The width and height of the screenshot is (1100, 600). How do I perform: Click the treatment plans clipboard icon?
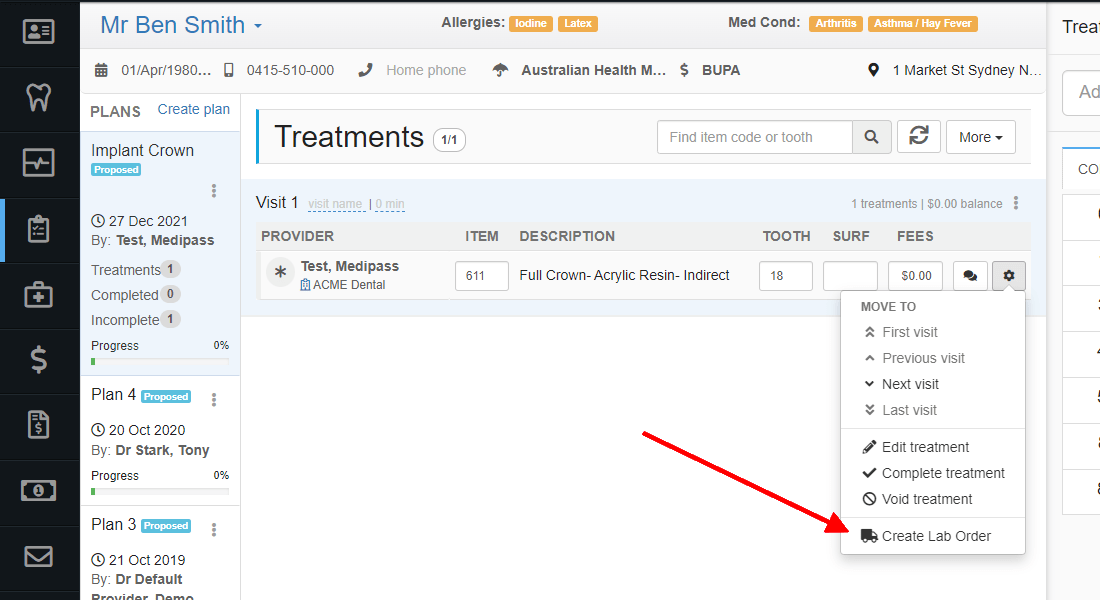click(39, 231)
